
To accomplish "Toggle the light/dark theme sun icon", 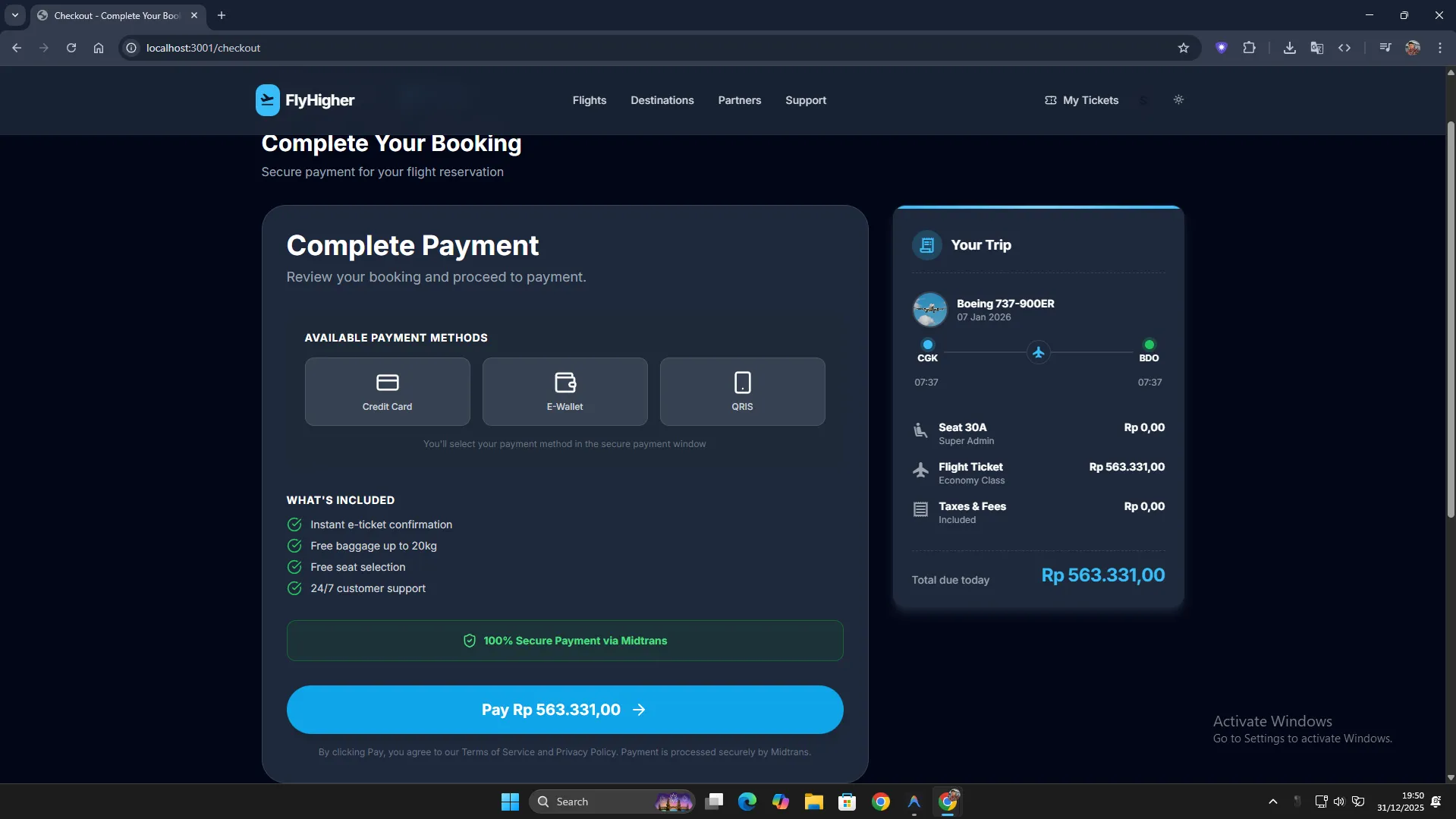I will [x=1178, y=99].
